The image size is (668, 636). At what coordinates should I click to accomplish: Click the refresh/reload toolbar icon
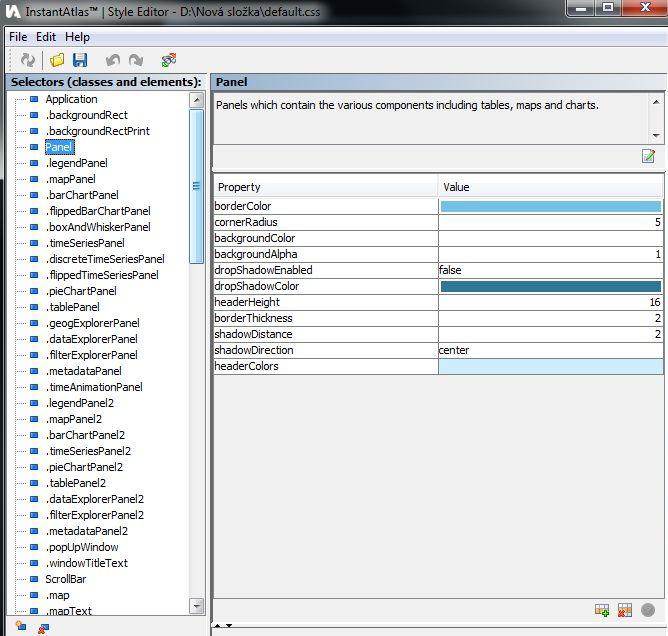28,60
